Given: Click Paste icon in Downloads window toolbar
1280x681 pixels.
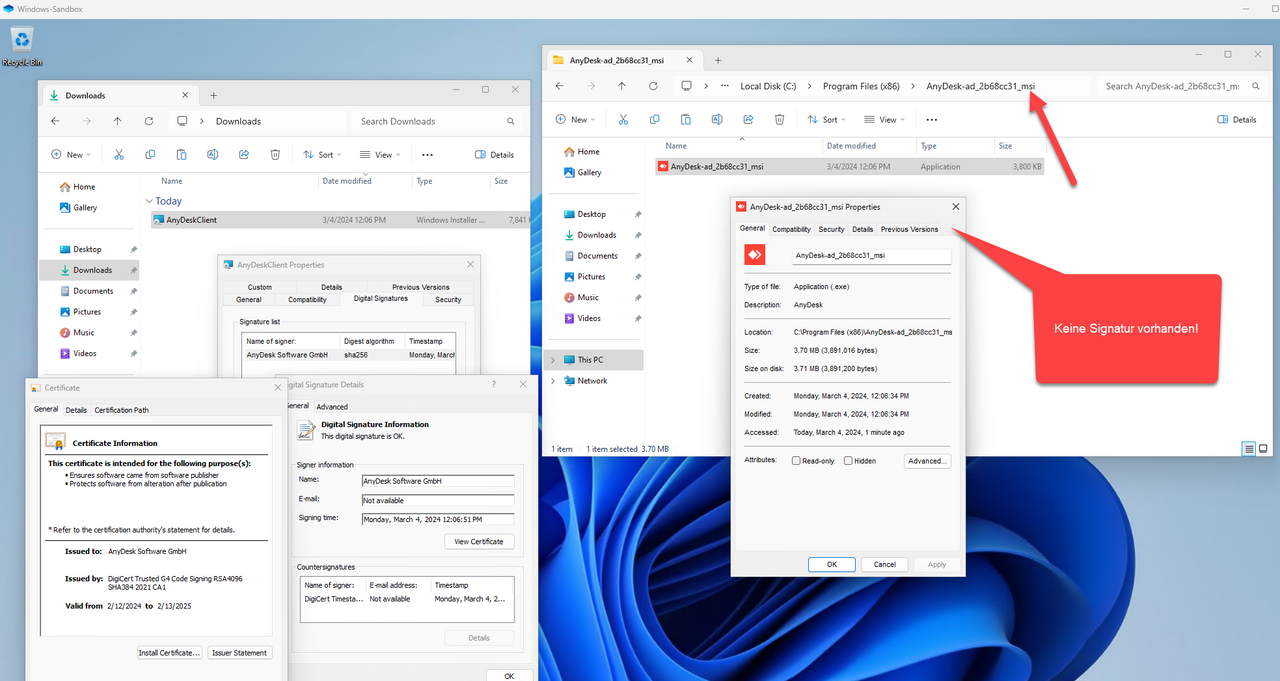Looking at the screenshot, I should click(x=181, y=155).
